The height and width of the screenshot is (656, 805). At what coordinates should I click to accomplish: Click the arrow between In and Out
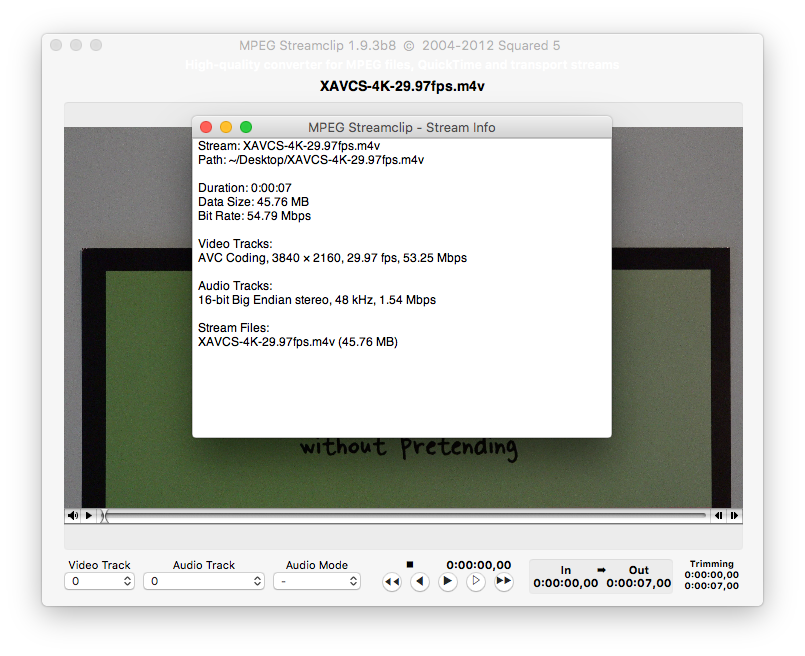(x=602, y=570)
